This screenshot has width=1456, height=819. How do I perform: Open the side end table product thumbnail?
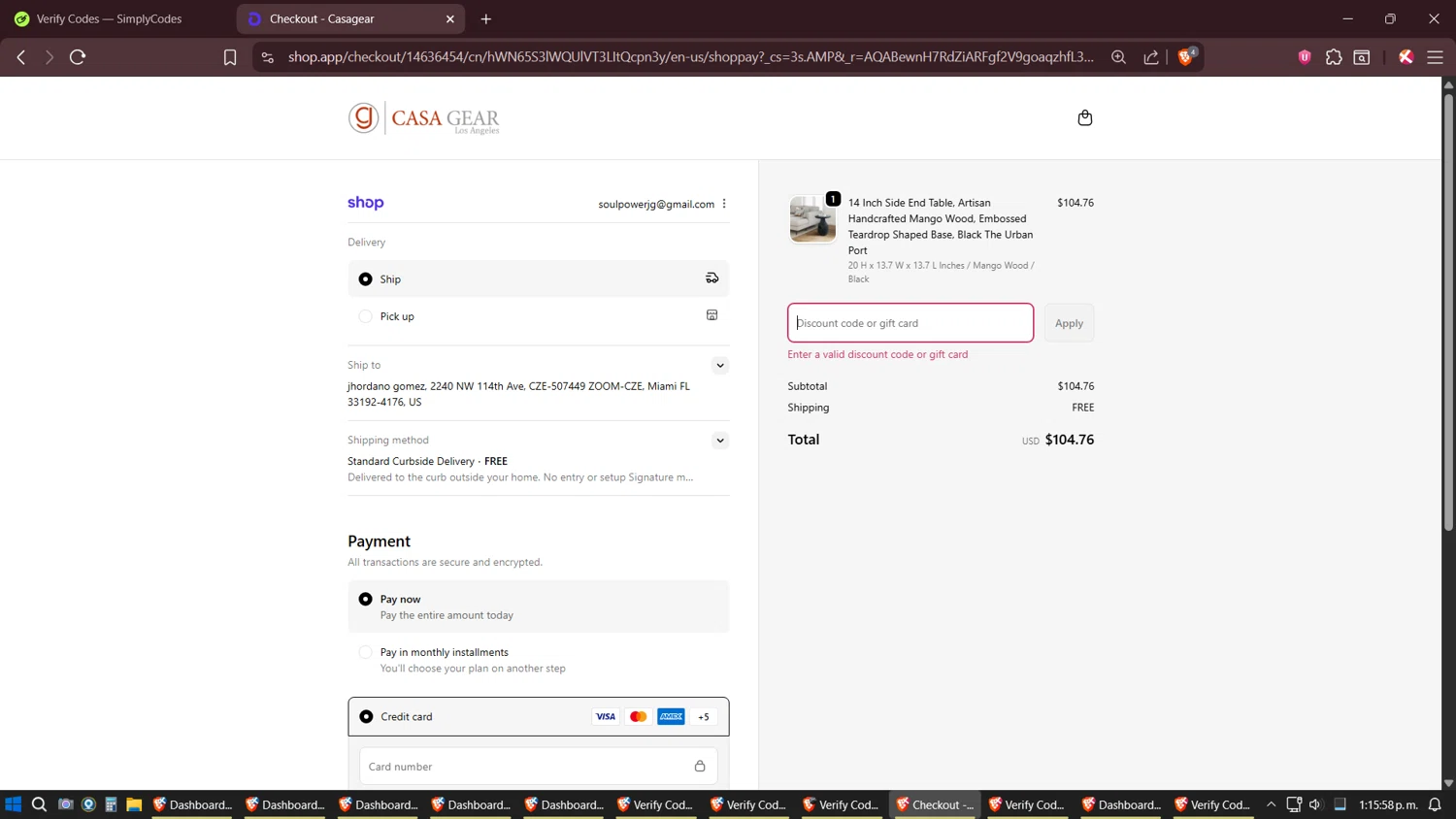[812, 218]
